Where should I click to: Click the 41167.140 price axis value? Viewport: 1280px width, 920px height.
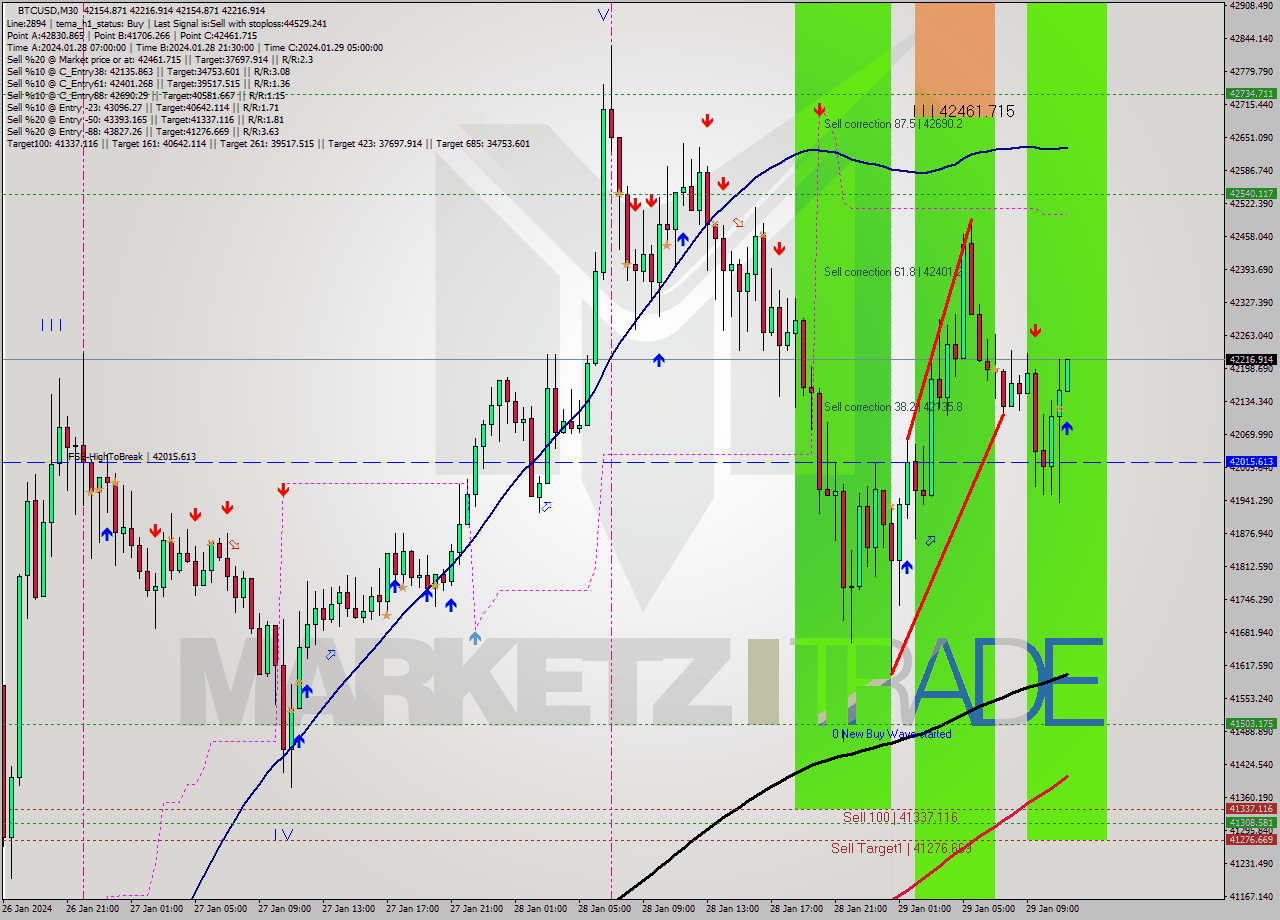pyautogui.click(x=1251, y=896)
